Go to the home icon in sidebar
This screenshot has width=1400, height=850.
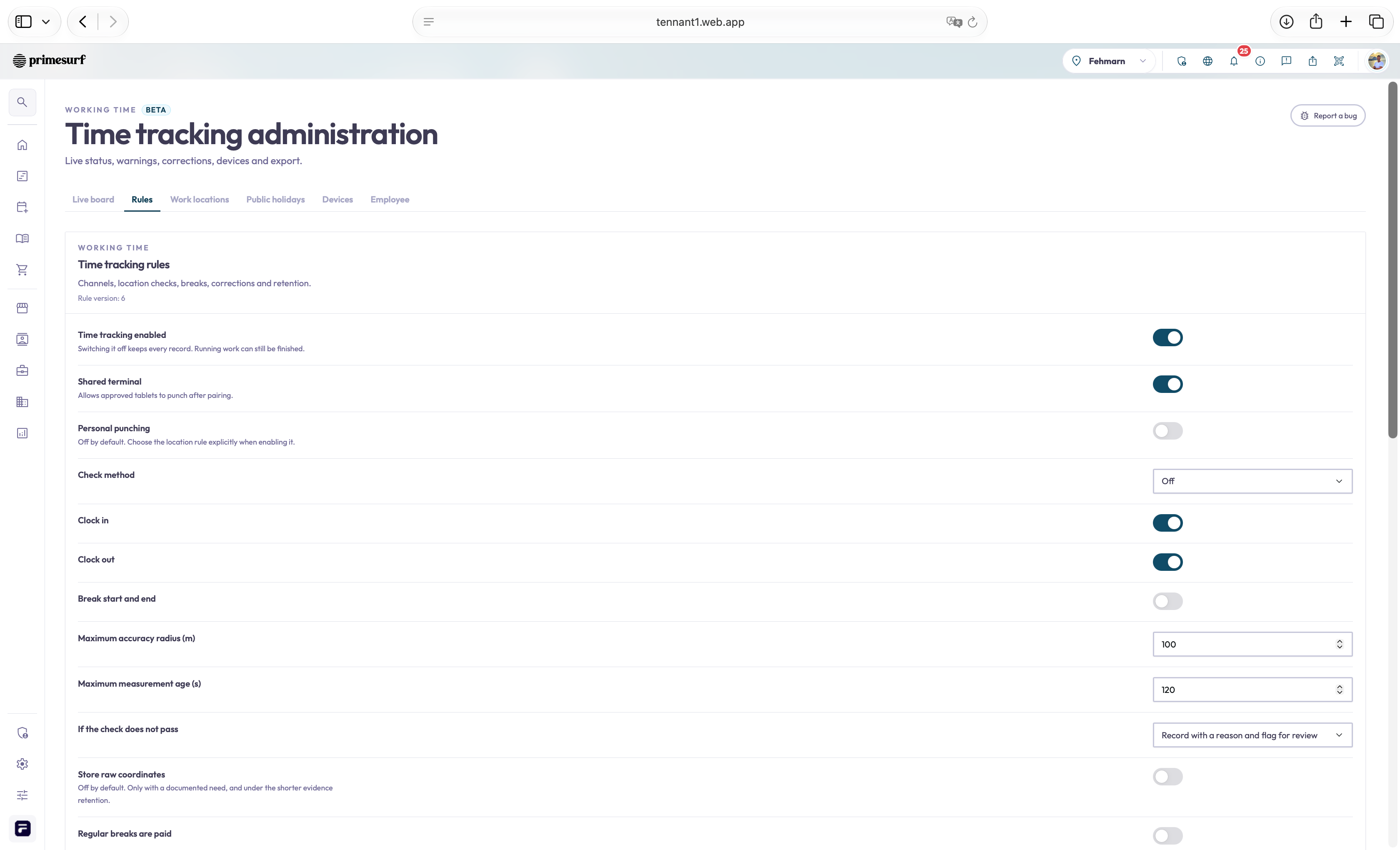point(22,145)
